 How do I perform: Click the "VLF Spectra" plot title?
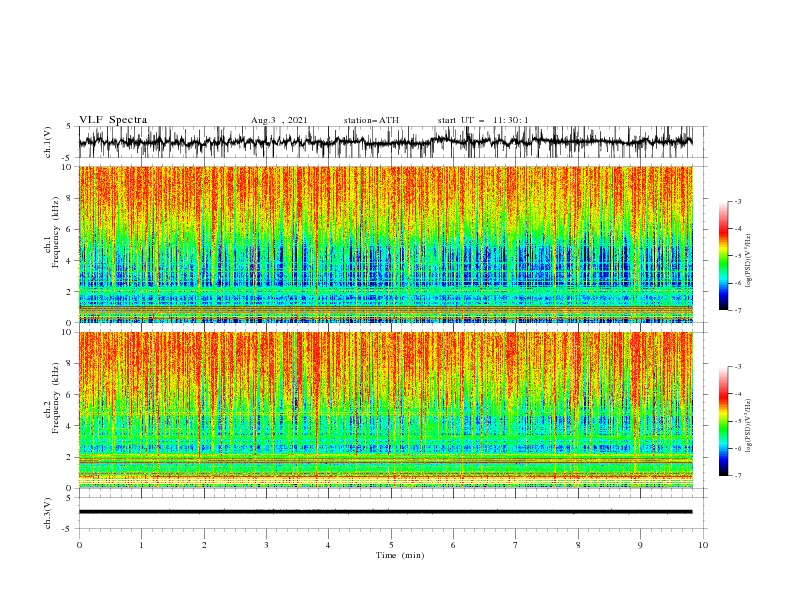click(x=113, y=120)
